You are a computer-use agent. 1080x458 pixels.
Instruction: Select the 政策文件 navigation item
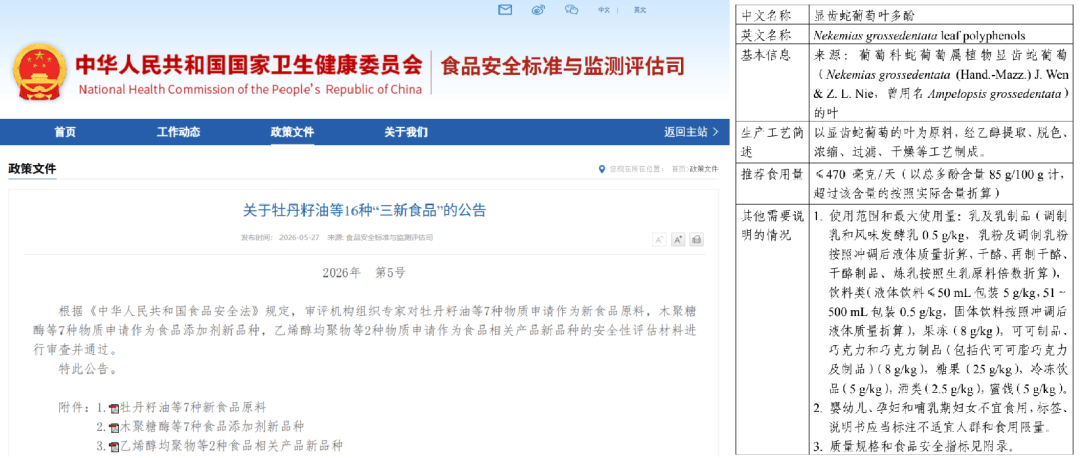pos(292,132)
